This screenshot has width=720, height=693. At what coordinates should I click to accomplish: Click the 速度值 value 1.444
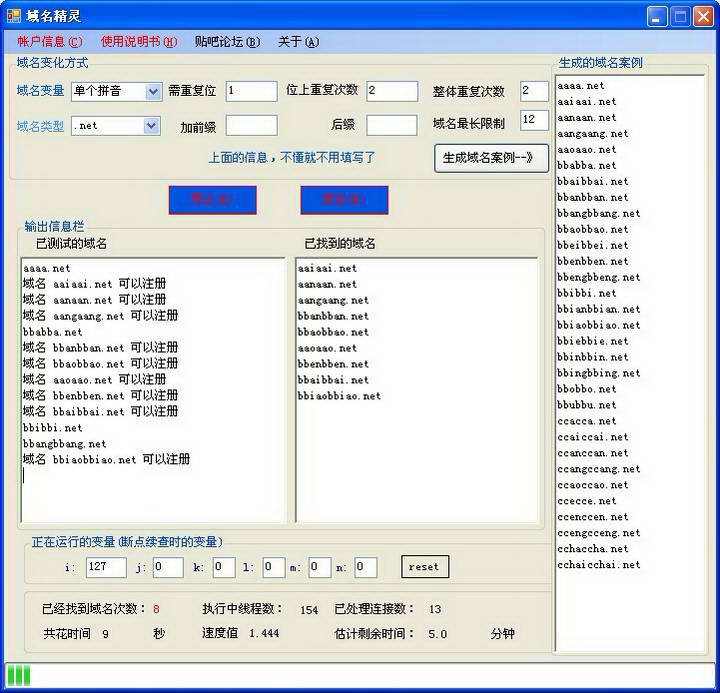pyautogui.click(x=264, y=634)
